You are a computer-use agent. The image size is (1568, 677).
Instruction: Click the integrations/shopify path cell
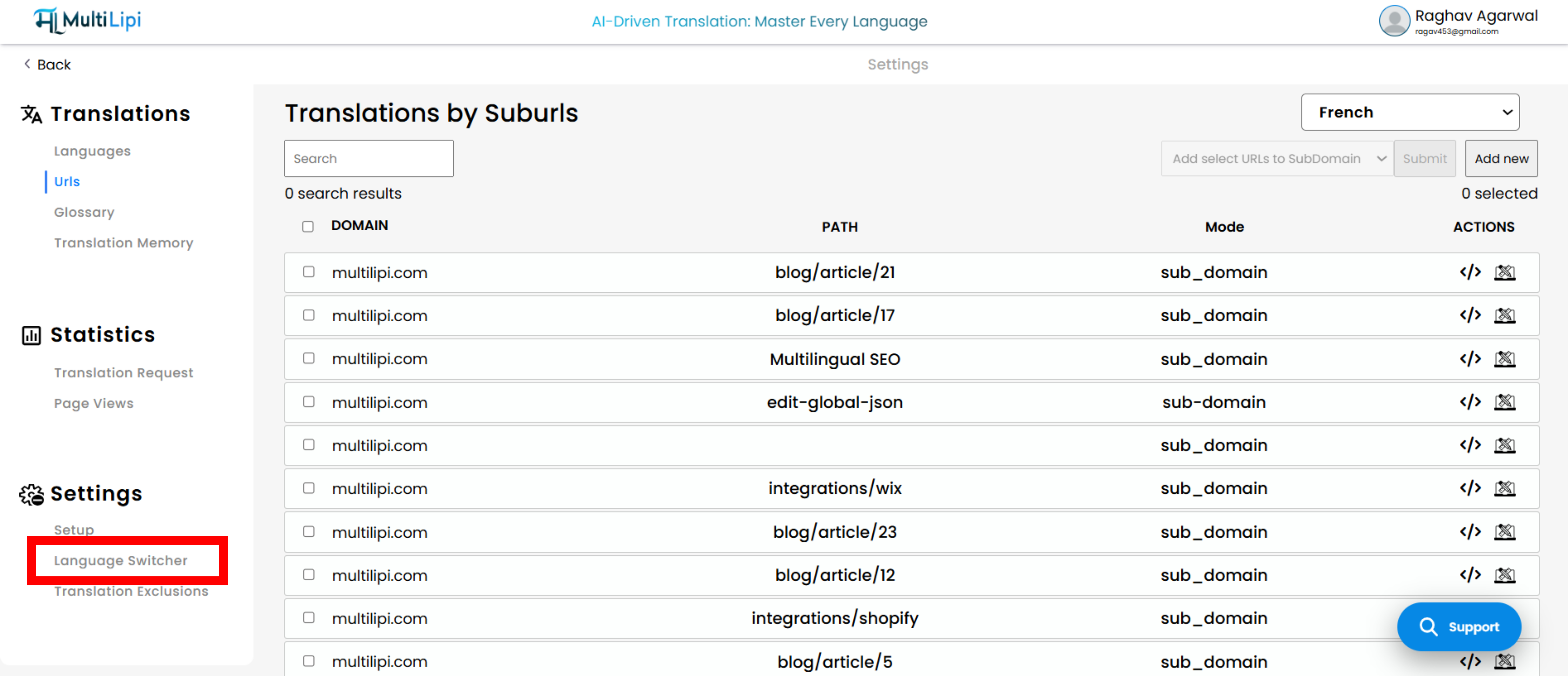835,618
